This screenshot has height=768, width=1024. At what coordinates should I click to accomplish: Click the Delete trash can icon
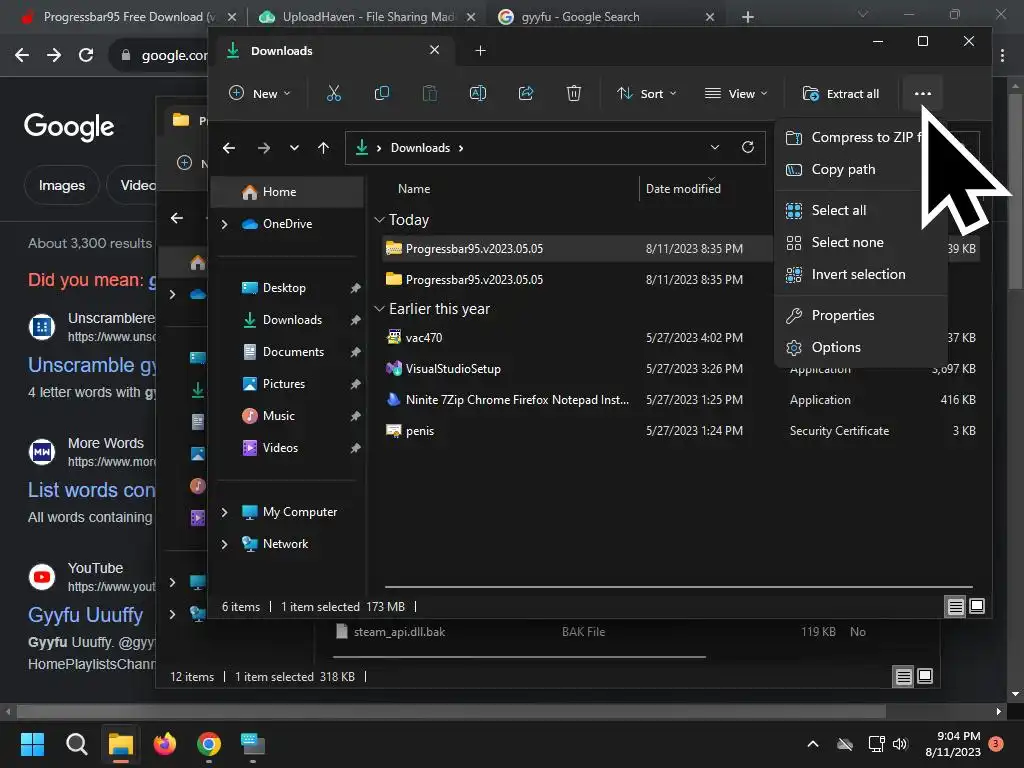pyautogui.click(x=573, y=93)
